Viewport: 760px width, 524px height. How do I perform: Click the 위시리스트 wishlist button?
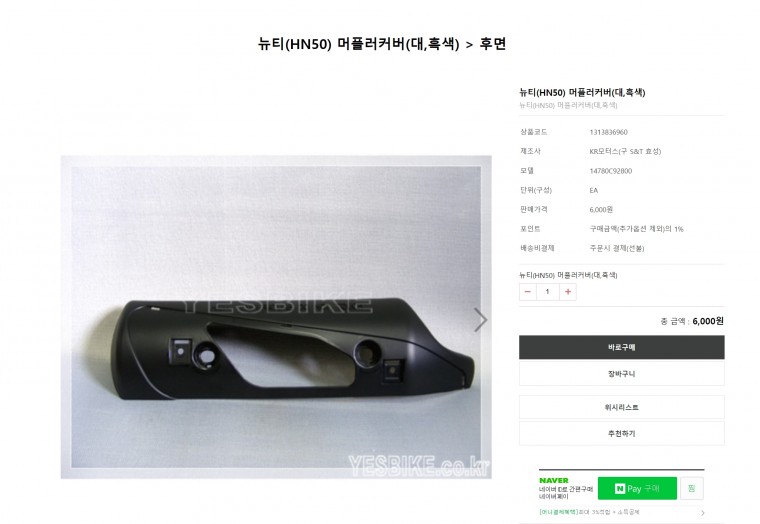(x=621, y=407)
